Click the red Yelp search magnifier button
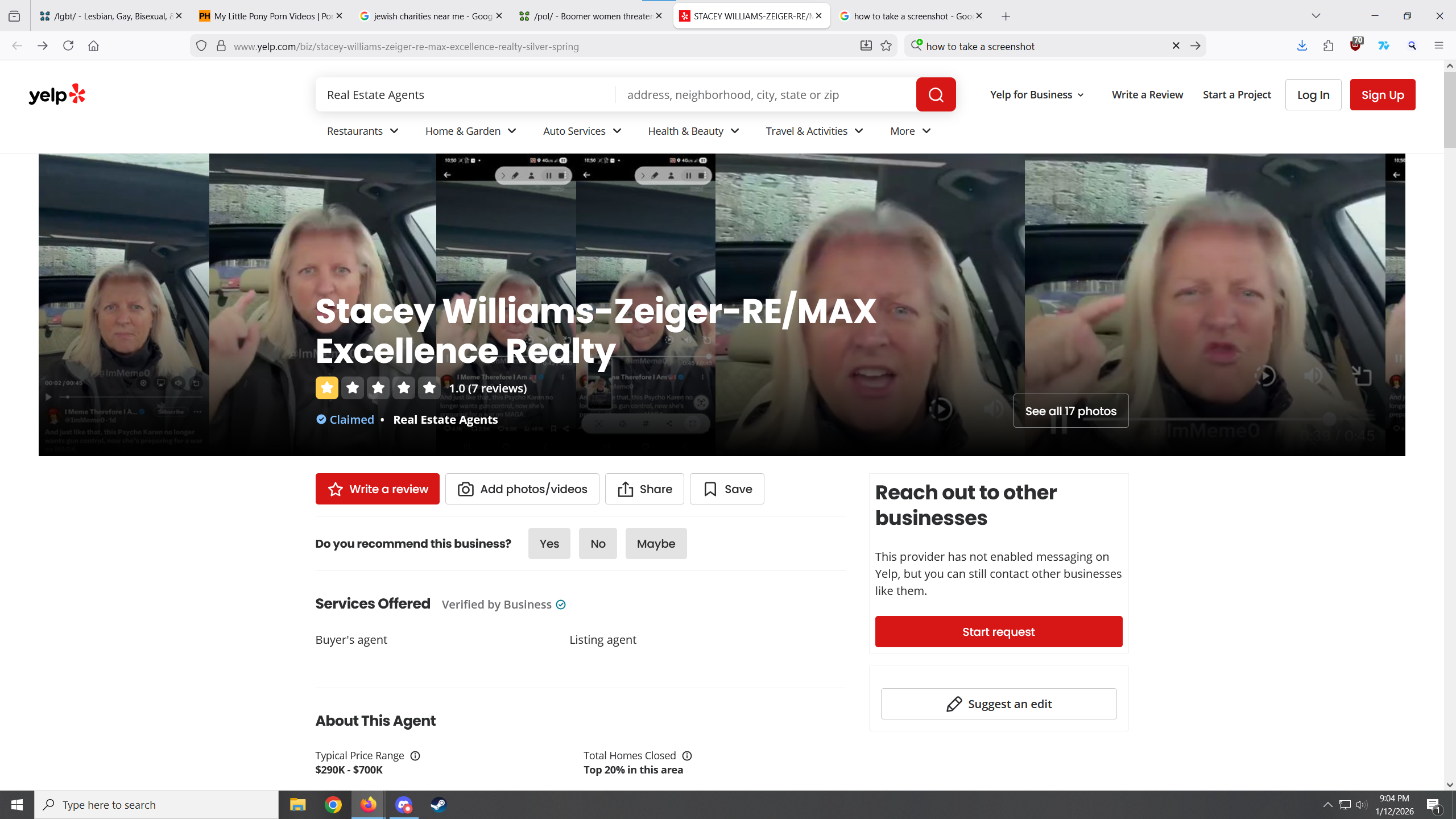The height and width of the screenshot is (819, 1456). pos(936,94)
